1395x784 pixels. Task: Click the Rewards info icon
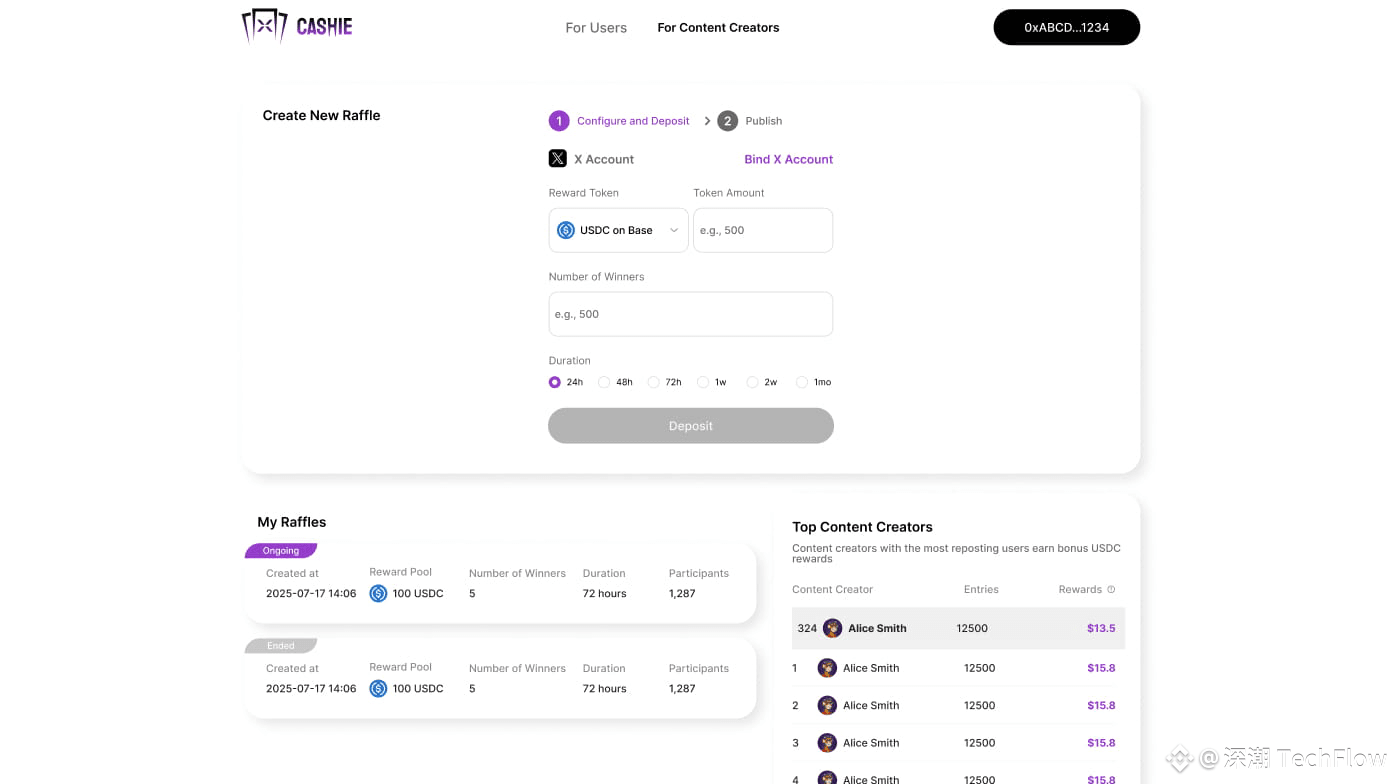point(1111,590)
